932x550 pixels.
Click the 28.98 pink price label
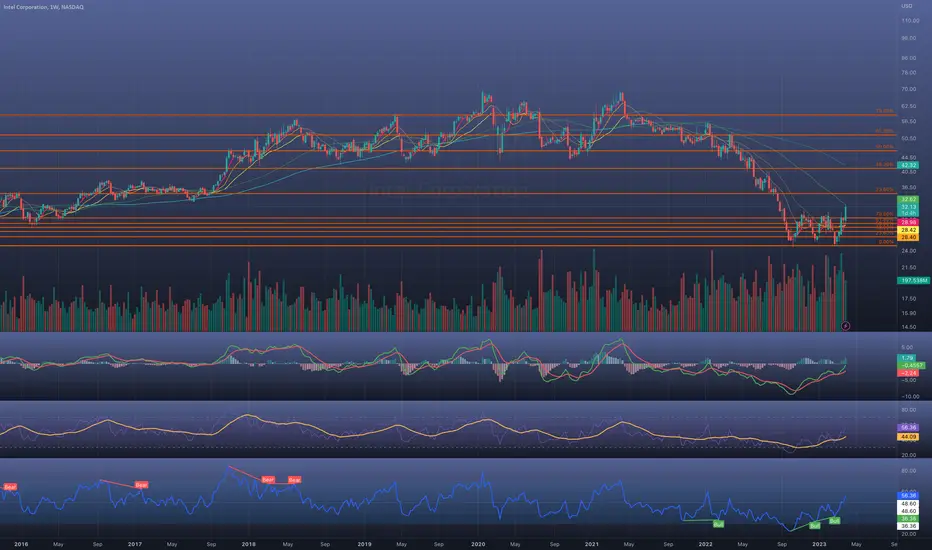[908, 222]
